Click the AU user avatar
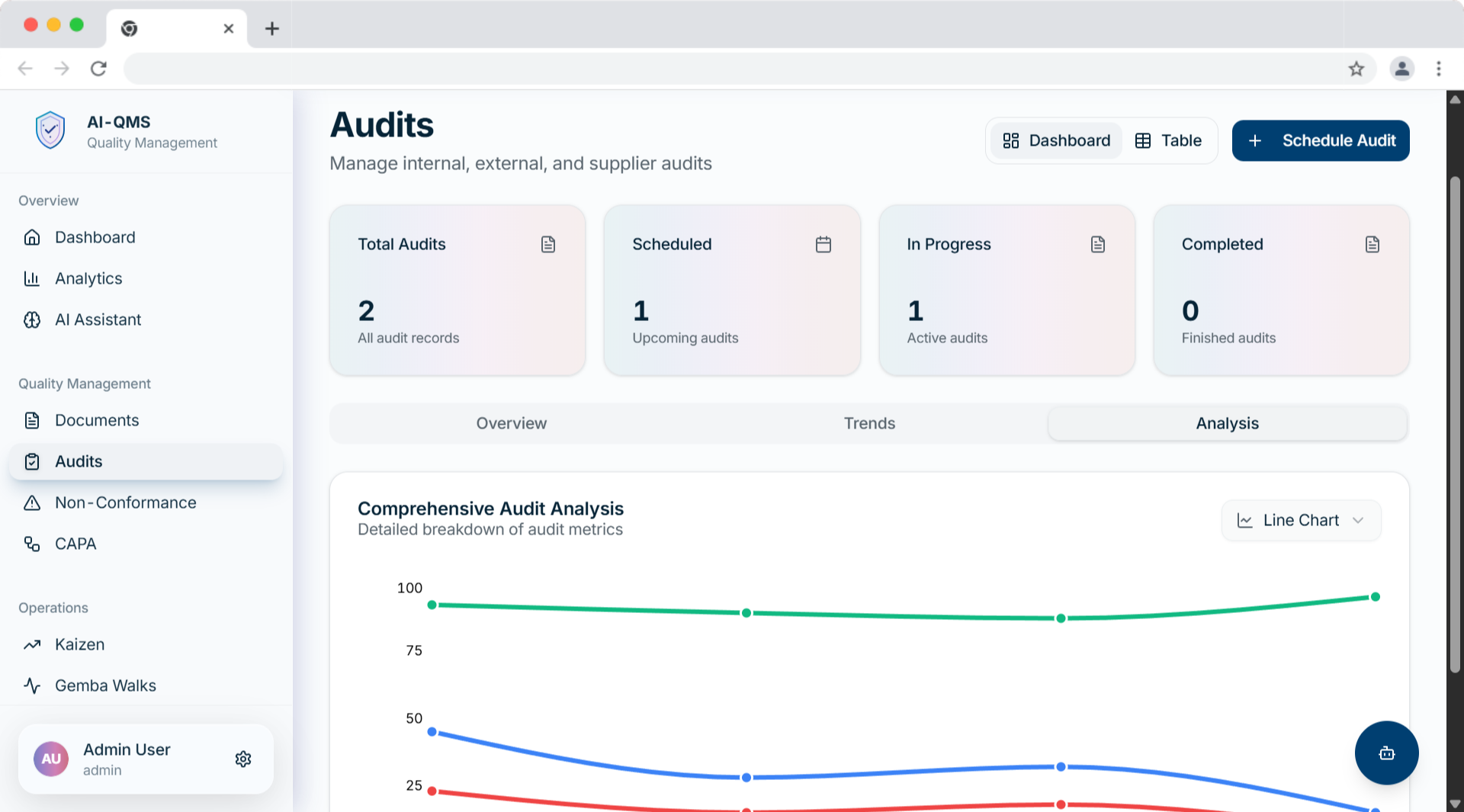The width and height of the screenshot is (1464, 812). [x=51, y=759]
